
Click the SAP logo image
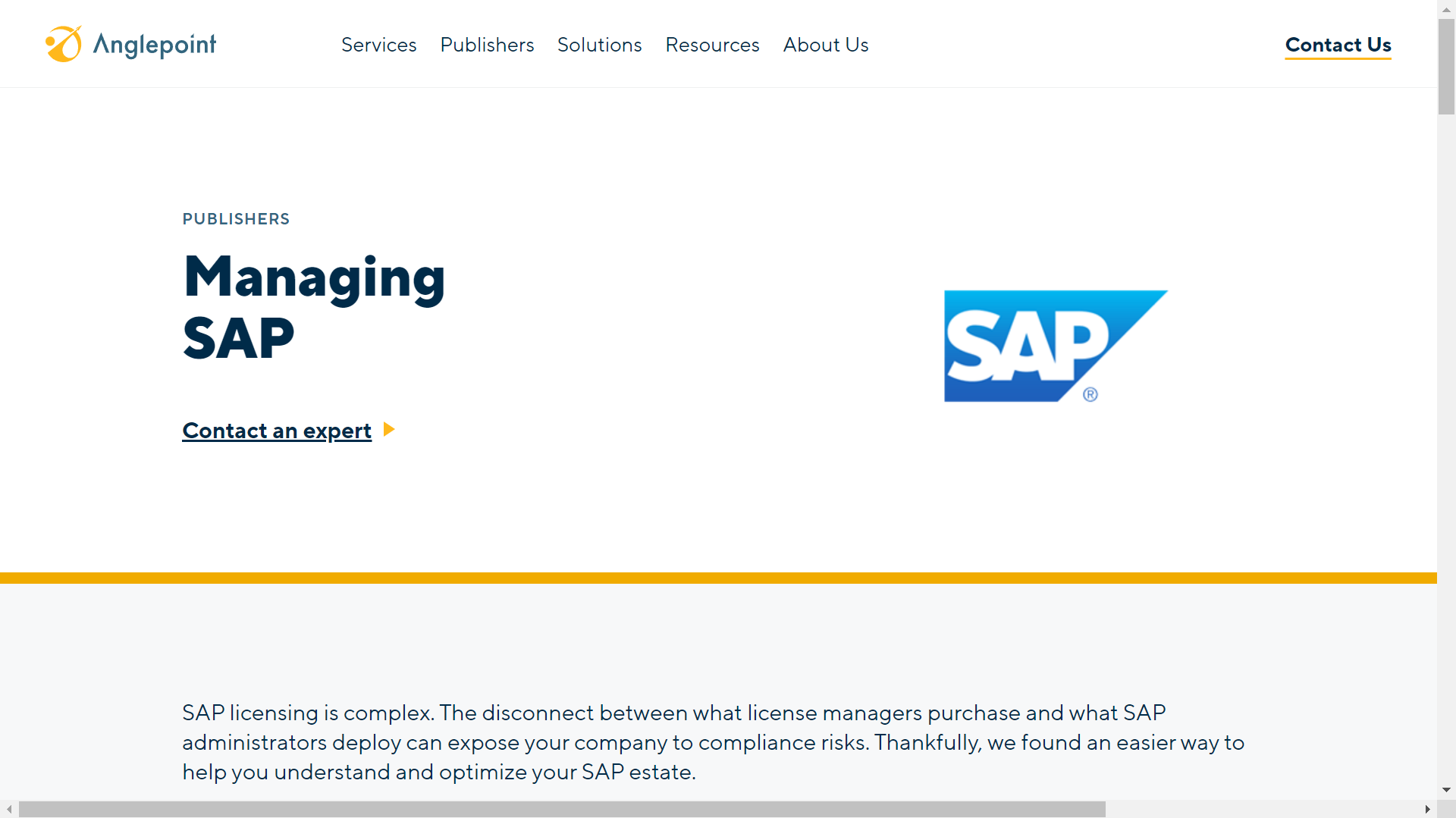click(1056, 346)
